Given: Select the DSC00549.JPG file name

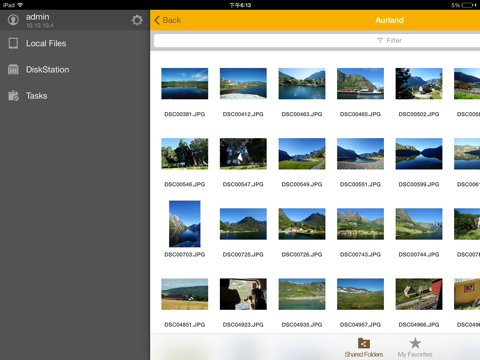Looking at the screenshot, I should (x=302, y=184).
